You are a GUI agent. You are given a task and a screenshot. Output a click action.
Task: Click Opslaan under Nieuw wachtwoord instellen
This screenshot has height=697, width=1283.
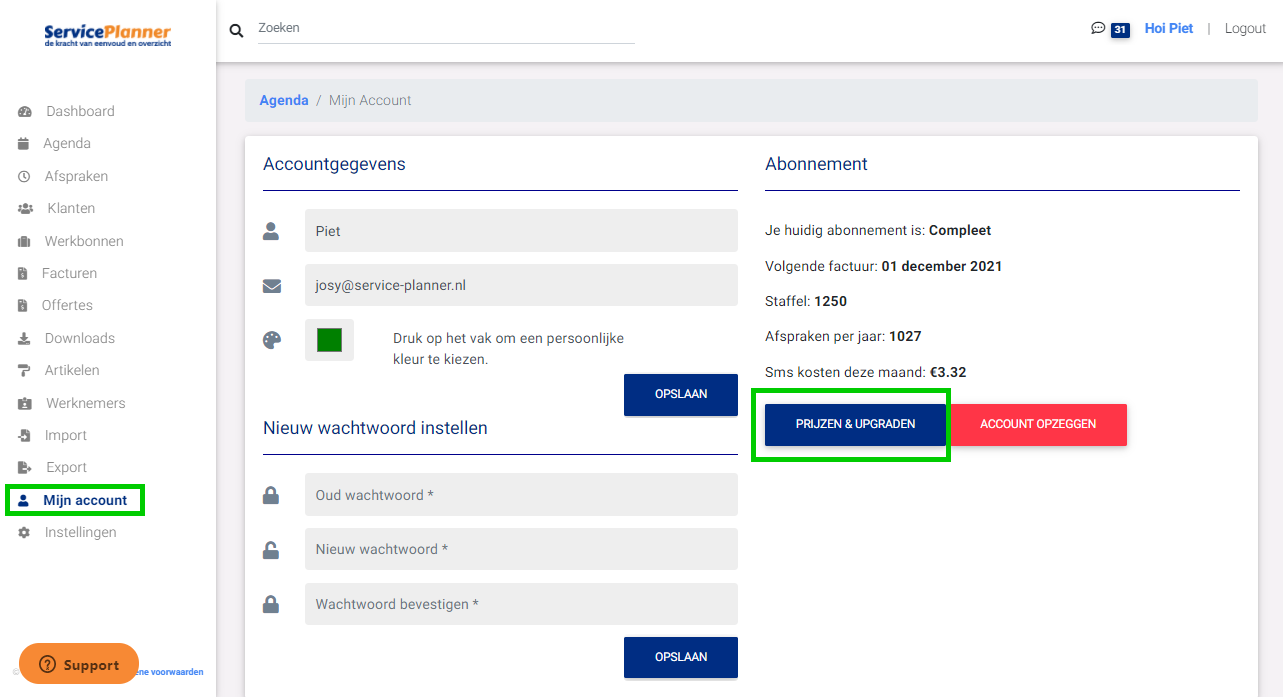tap(681, 657)
